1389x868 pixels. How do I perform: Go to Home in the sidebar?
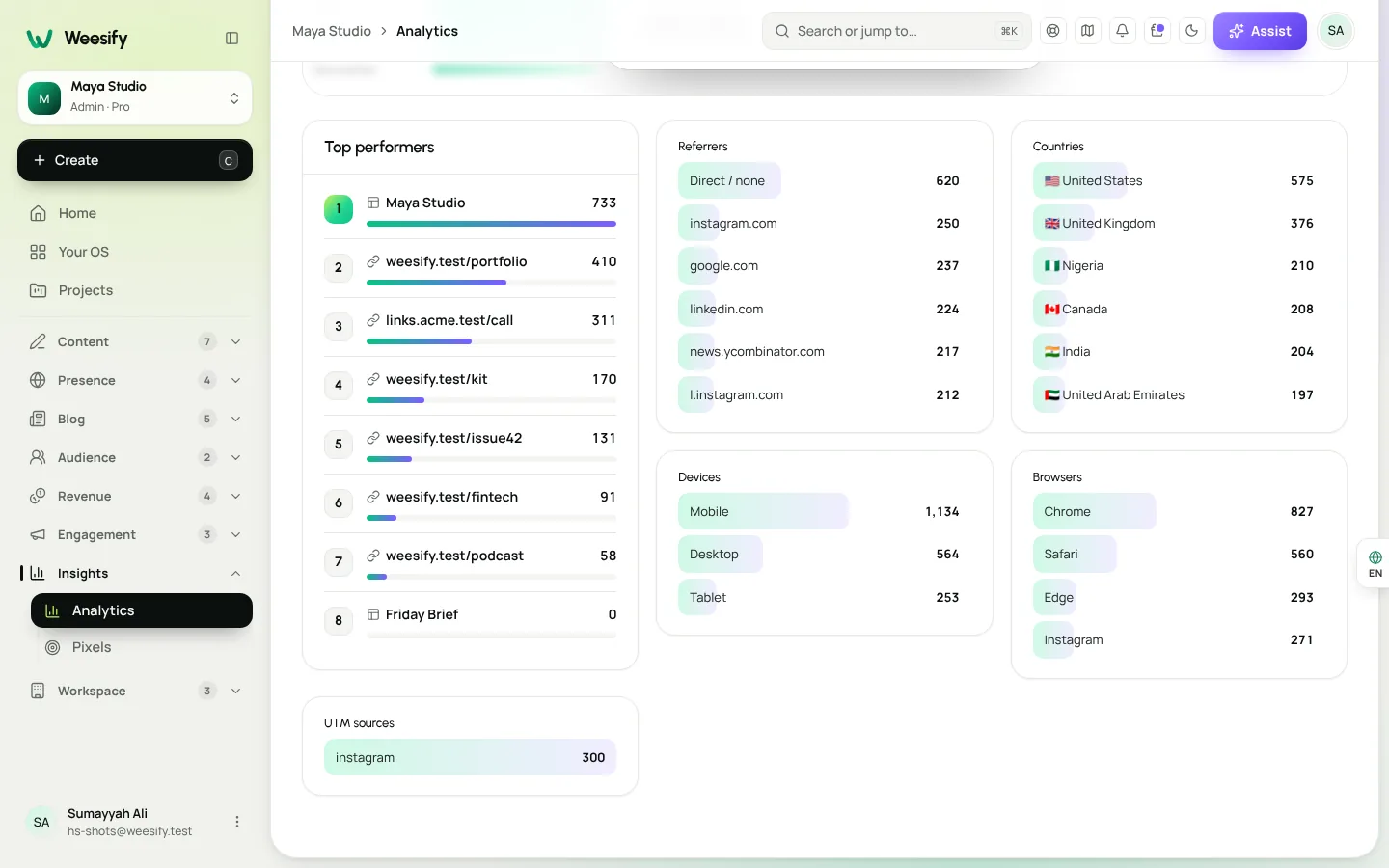(135, 213)
